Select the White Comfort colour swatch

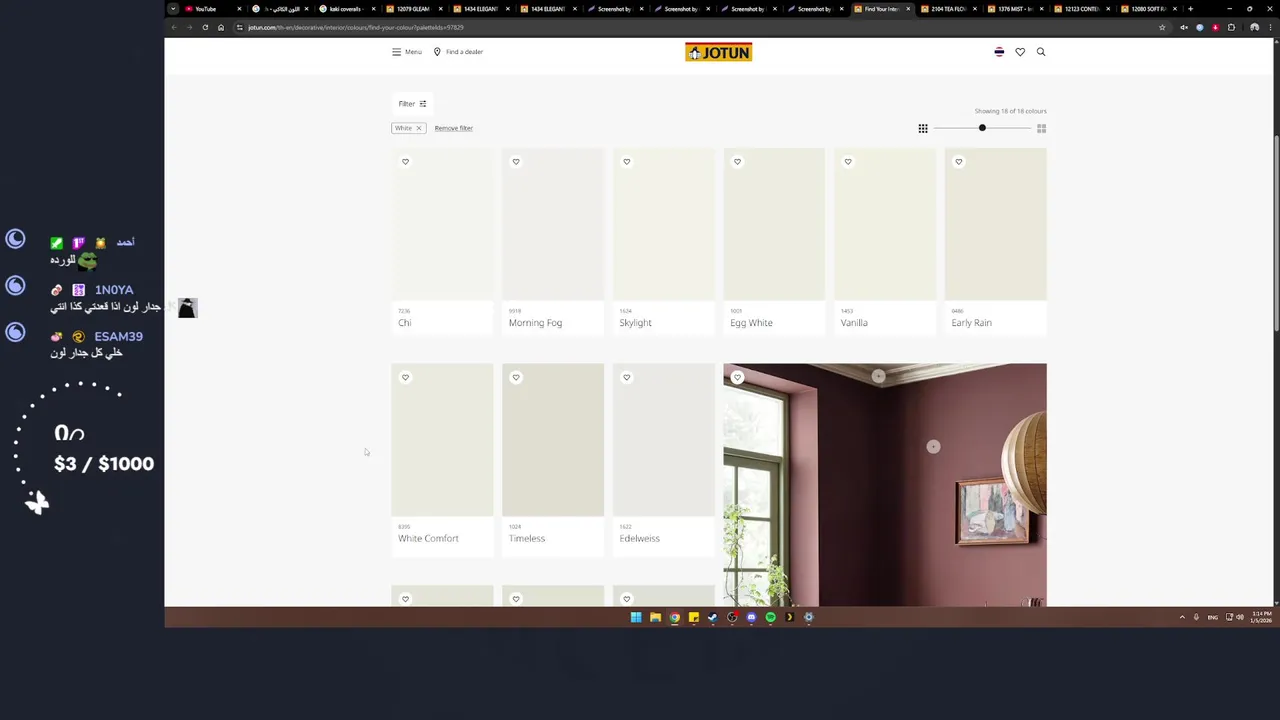pyautogui.click(x=442, y=440)
